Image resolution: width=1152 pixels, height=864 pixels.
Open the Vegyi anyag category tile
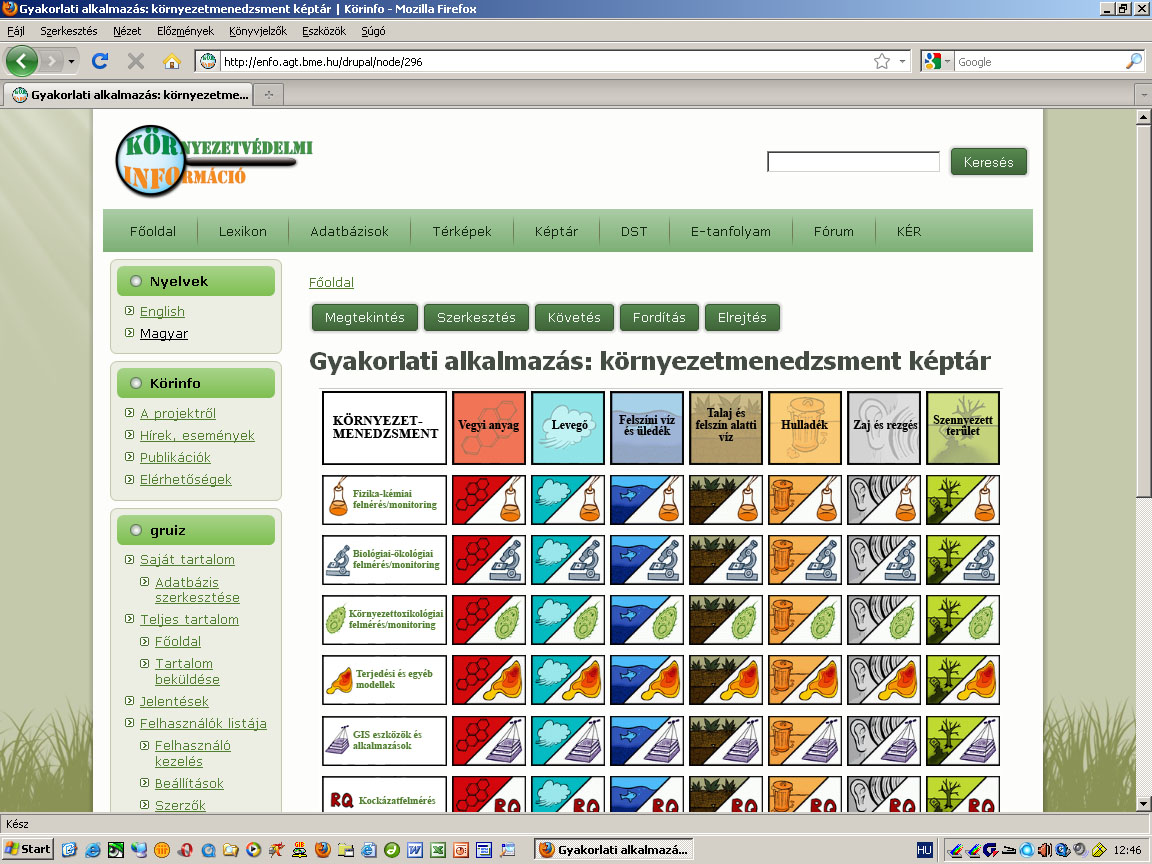point(489,427)
